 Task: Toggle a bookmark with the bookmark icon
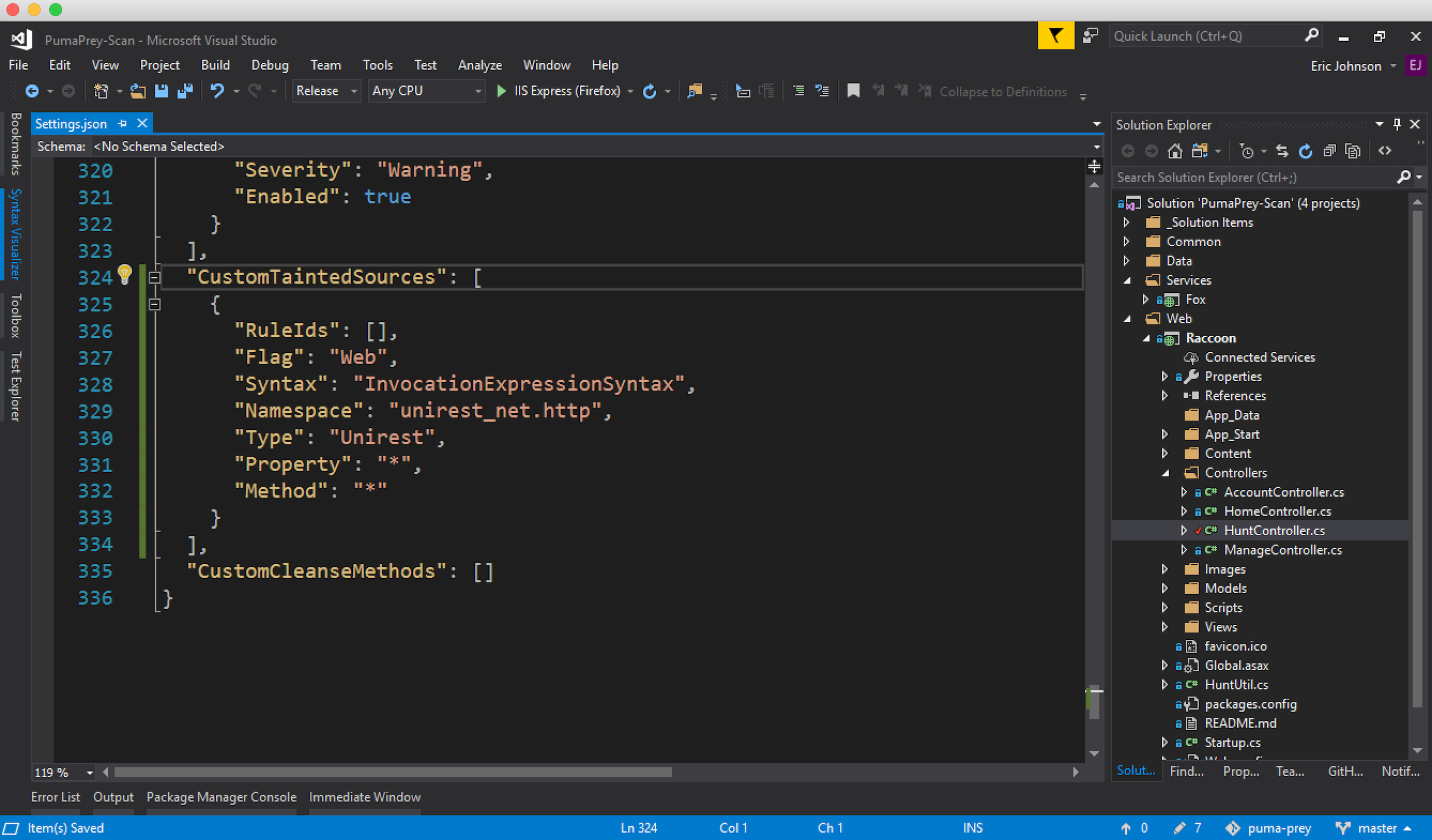[x=853, y=91]
